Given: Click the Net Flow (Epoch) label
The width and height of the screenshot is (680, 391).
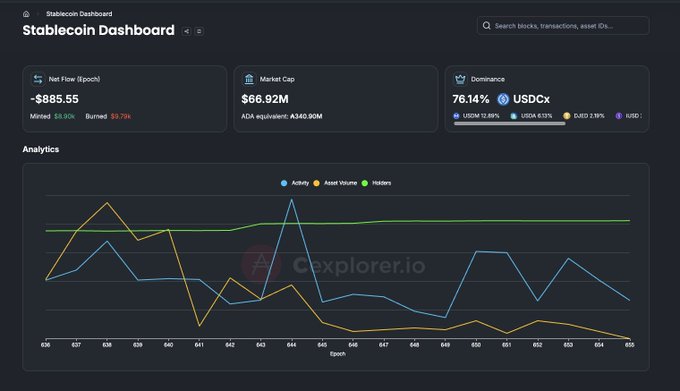Looking at the screenshot, I should point(74,79).
